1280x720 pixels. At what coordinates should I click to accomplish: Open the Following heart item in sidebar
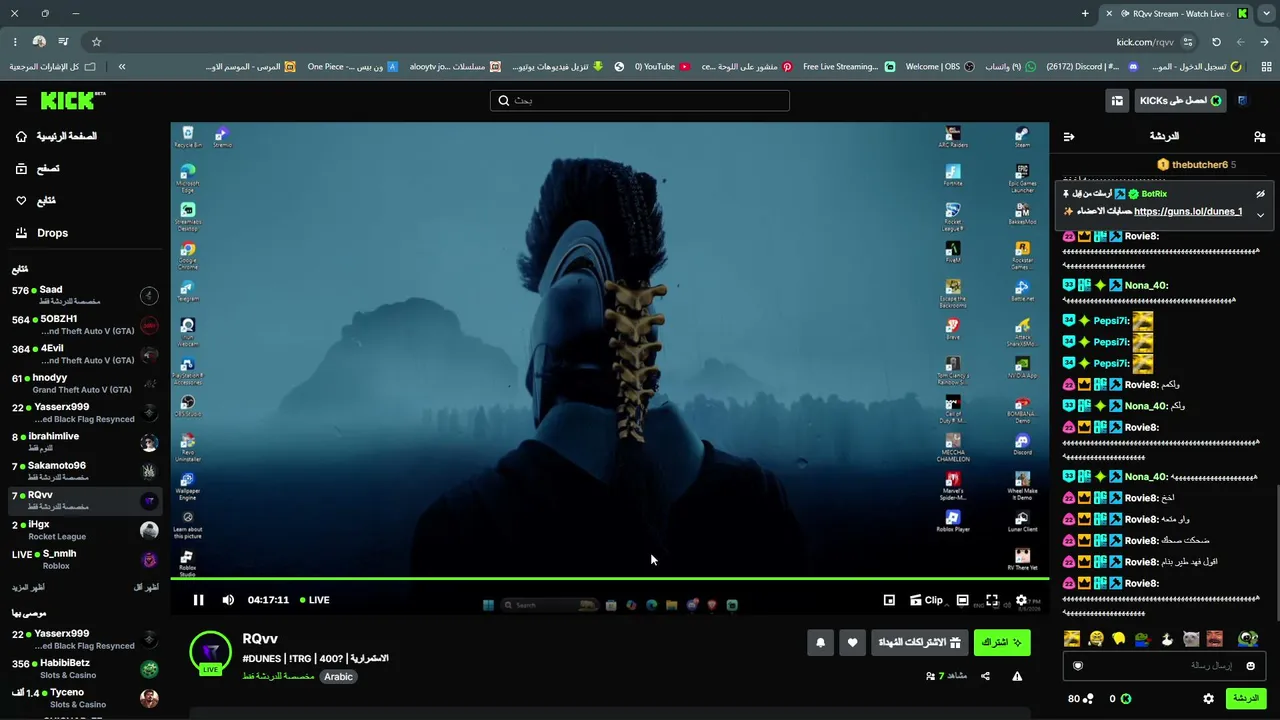[36, 201]
